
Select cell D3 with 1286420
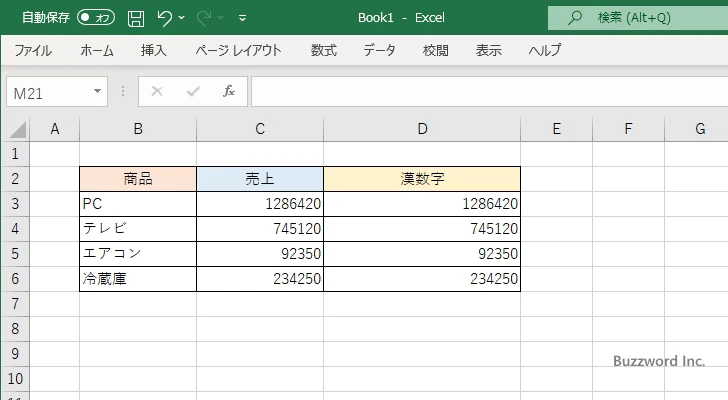point(422,204)
